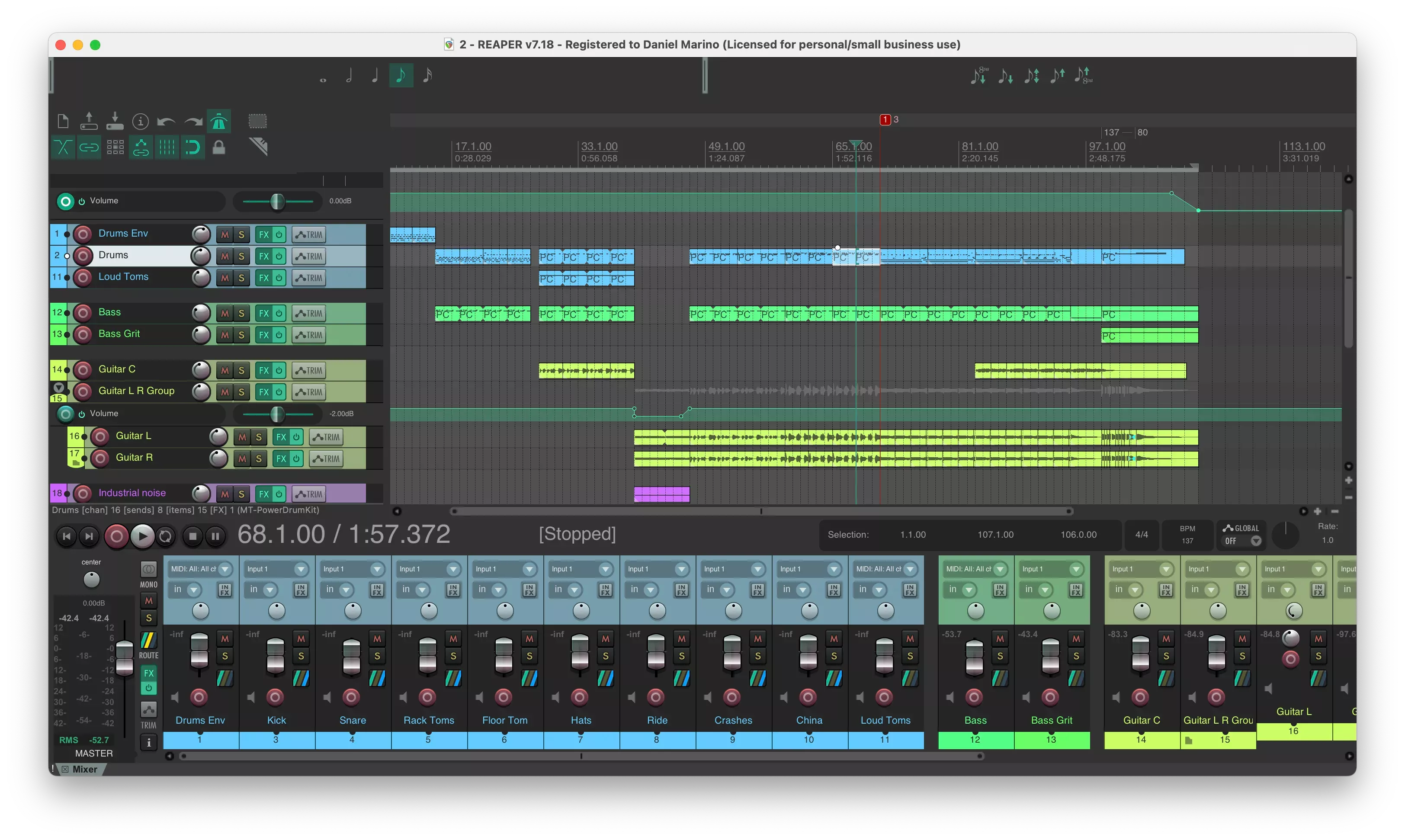This screenshot has height=840, width=1405.
Task: Save the project with the download arrow icon
Action: (115, 121)
